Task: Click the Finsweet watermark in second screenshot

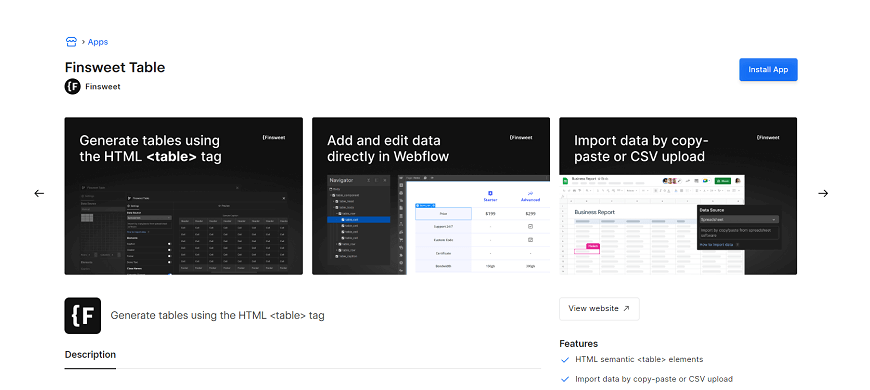Action: tap(521, 138)
